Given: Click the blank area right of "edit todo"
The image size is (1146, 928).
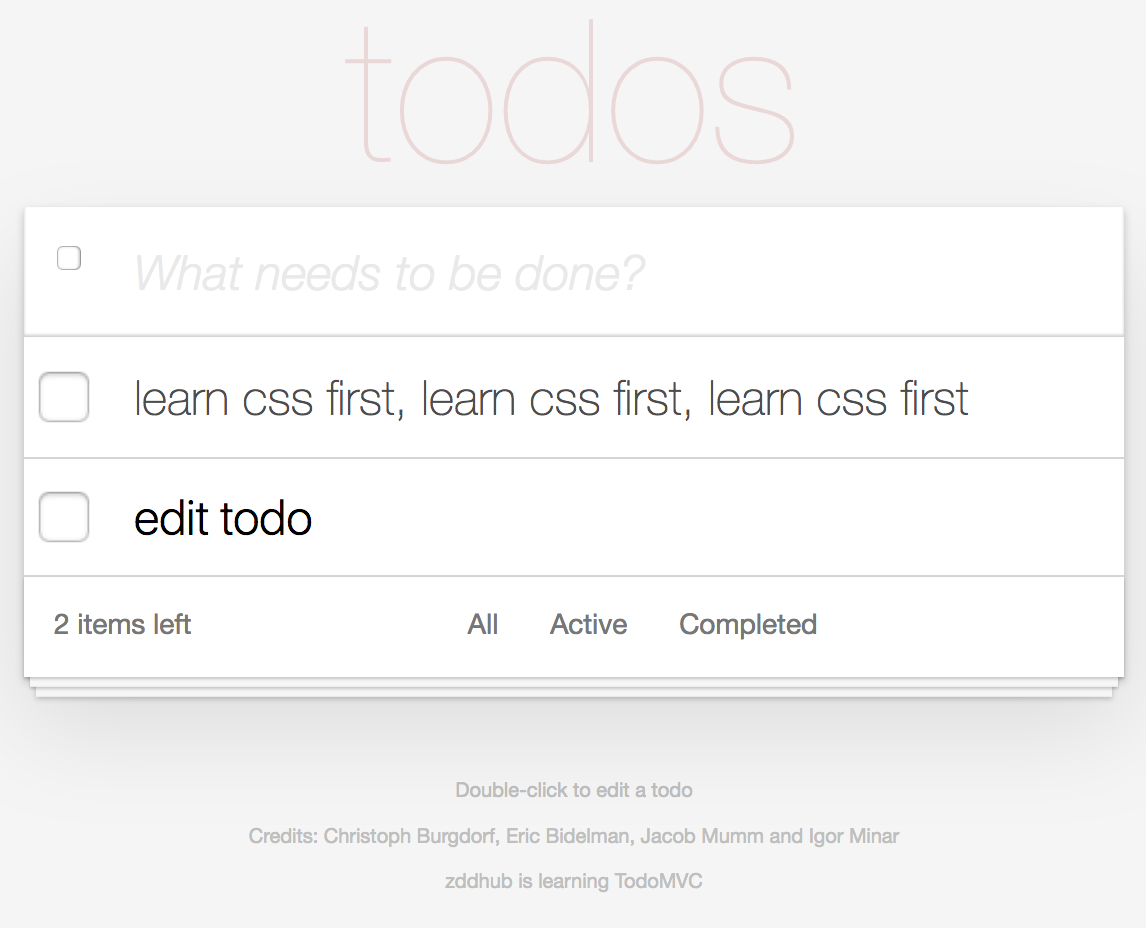Looking at the screenshot, I should point(700,518).
